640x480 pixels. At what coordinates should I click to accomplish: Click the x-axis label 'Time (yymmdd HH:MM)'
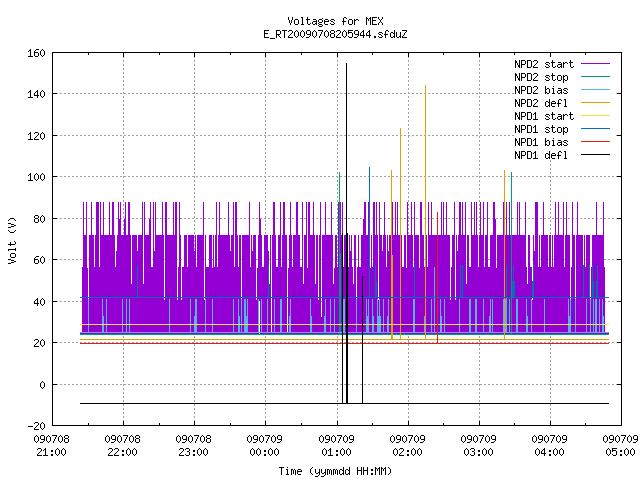(335, 471)
